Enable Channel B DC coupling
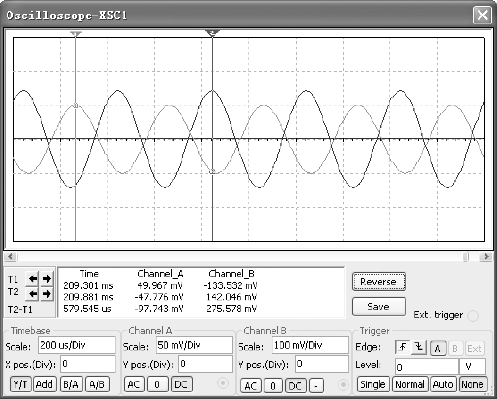The image size is (497, 399). [295, 386]
